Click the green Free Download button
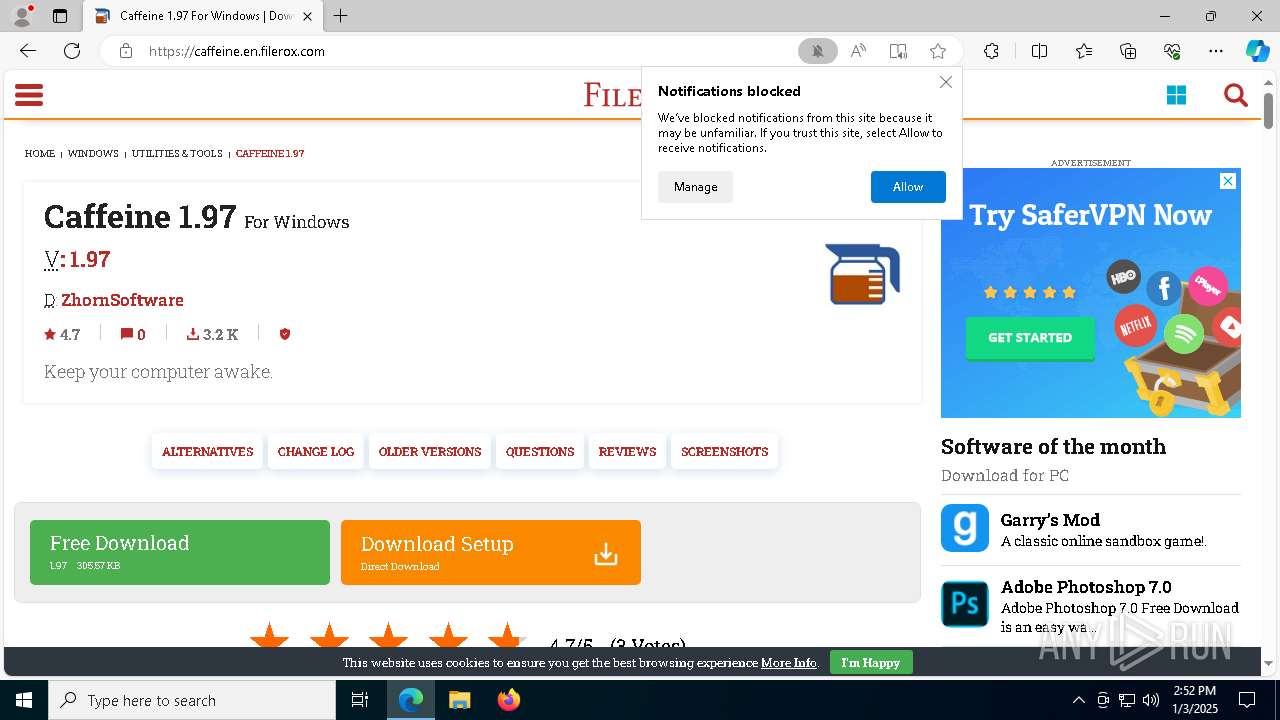Viewport: 1280px width, 720px height. (180, 552)
